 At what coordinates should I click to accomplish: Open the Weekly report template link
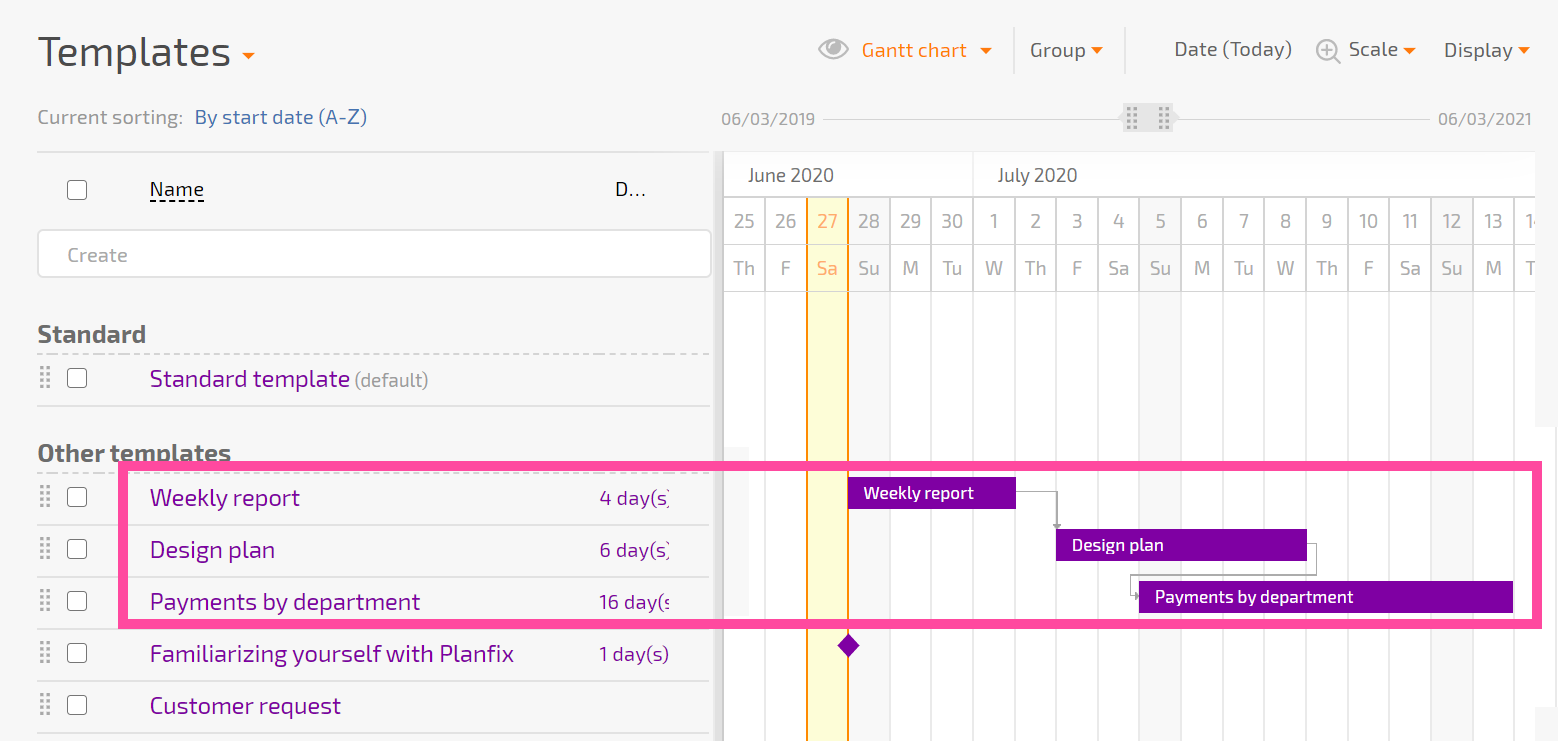pos(225,498)
